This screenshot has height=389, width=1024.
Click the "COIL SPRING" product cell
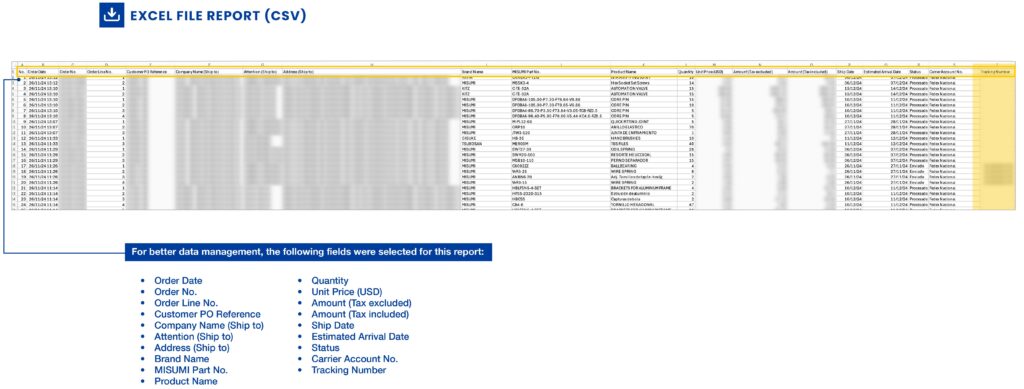(x=622, y=149)
